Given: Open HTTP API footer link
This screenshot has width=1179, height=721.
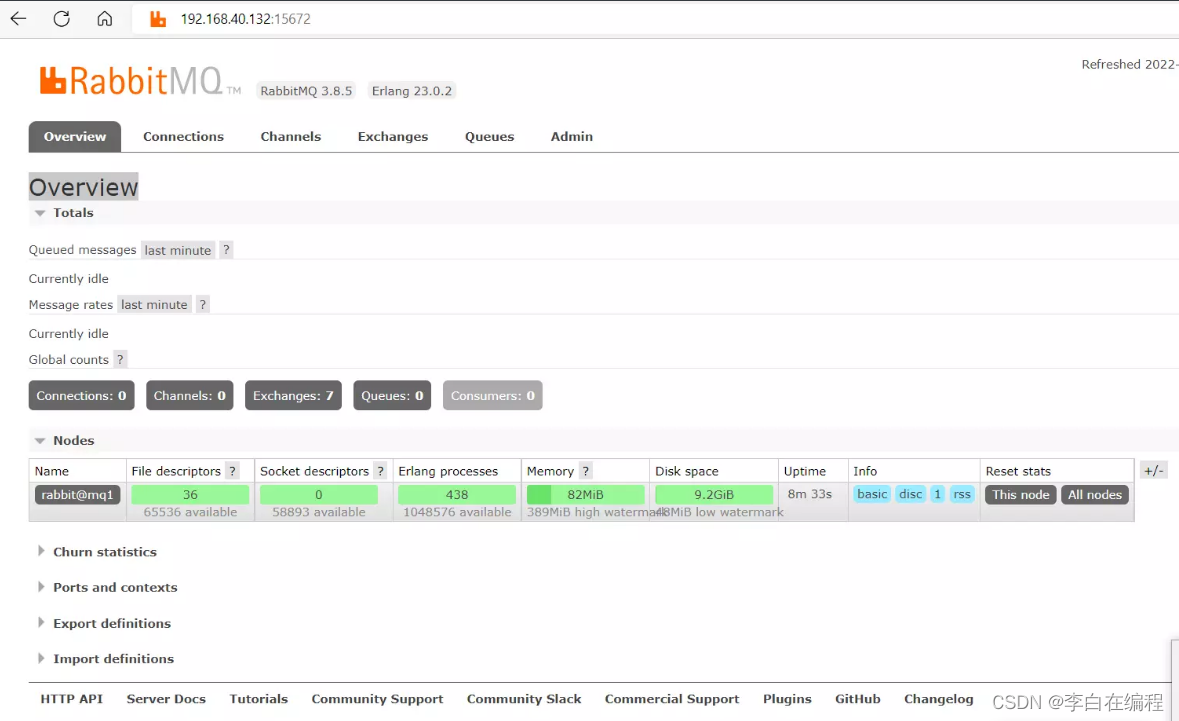Looking at the screenshot, I should click(x=71, y=699).
